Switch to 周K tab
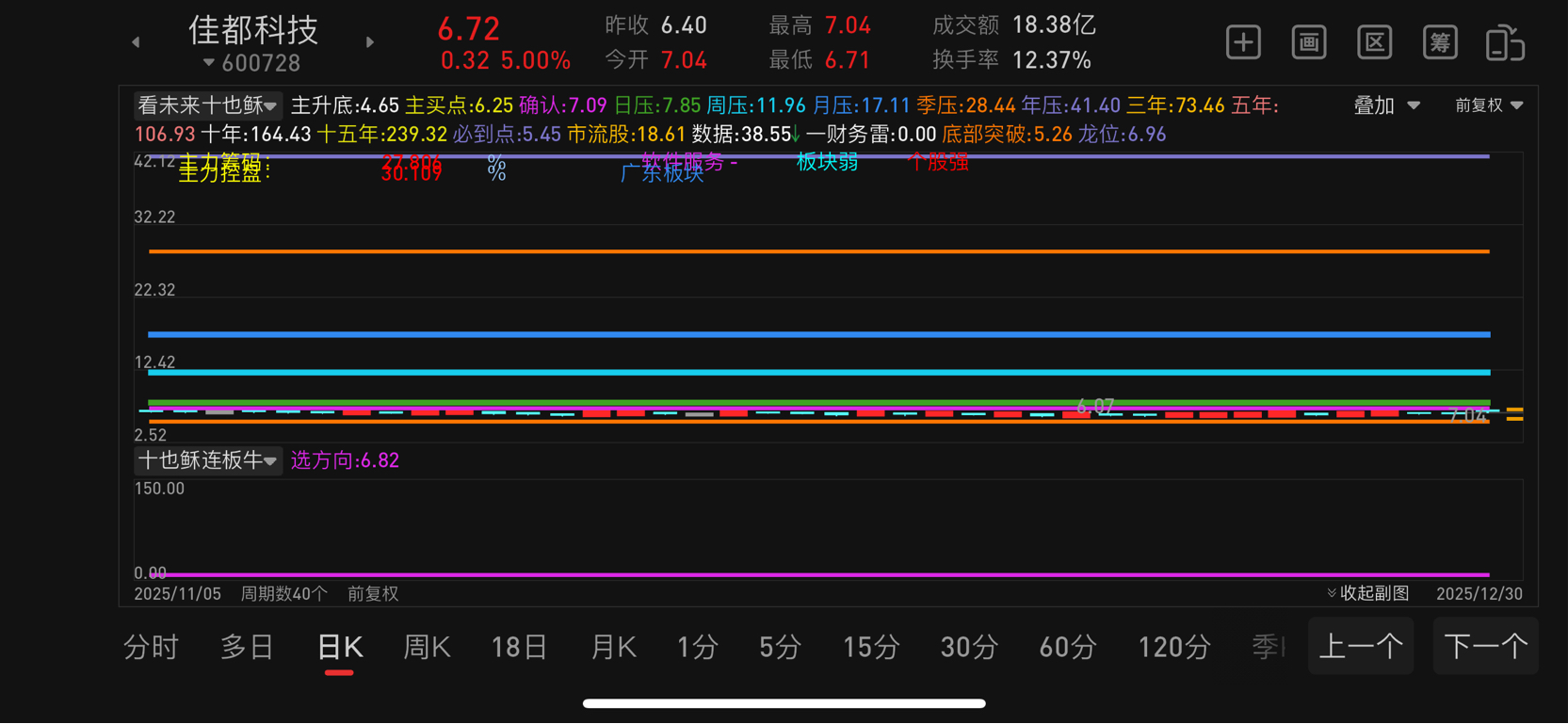Viewport: 1568px width, 724px height. 427,648
